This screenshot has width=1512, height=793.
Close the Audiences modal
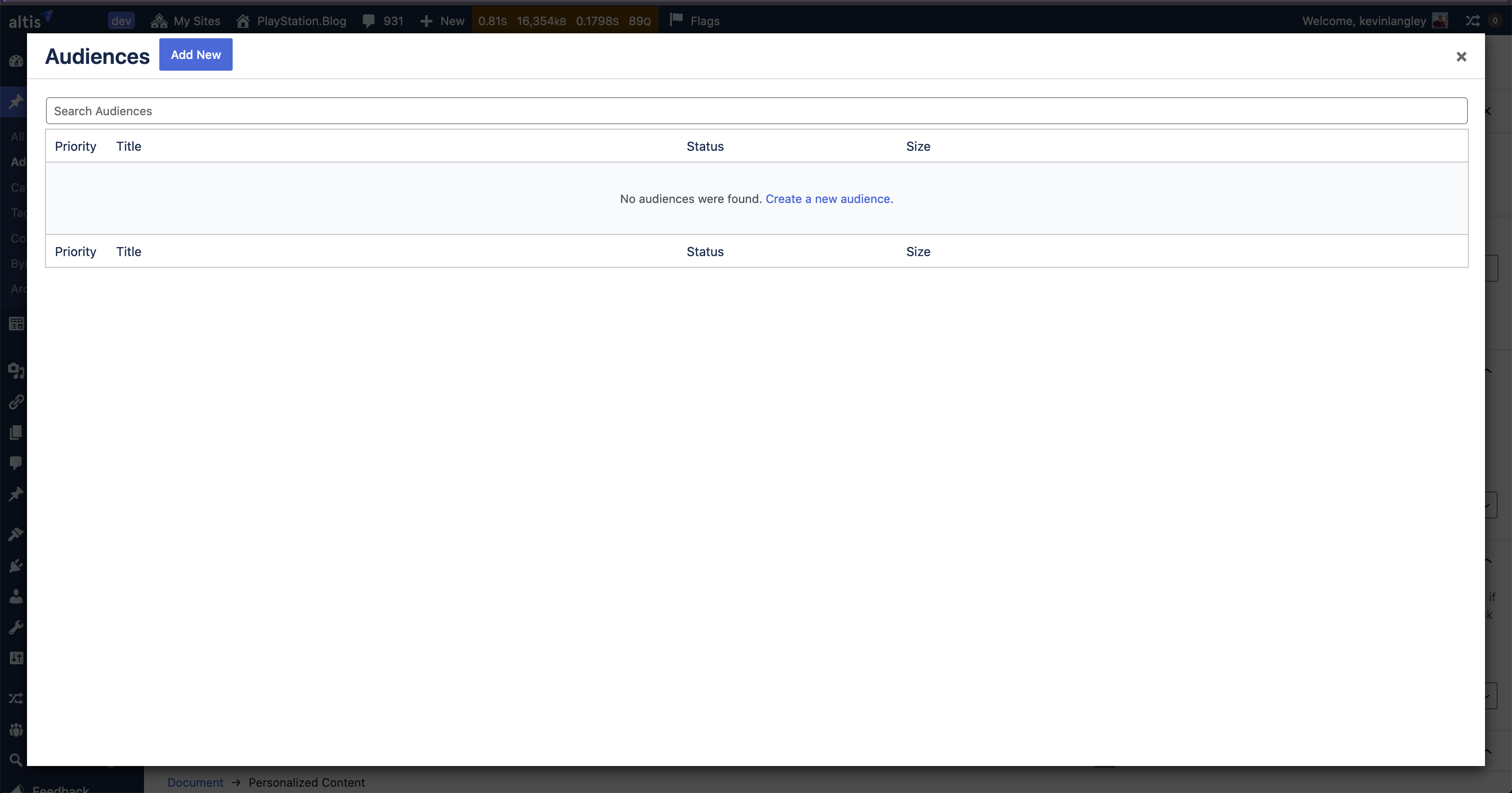pyautogui.click(x=1461, y=57)
